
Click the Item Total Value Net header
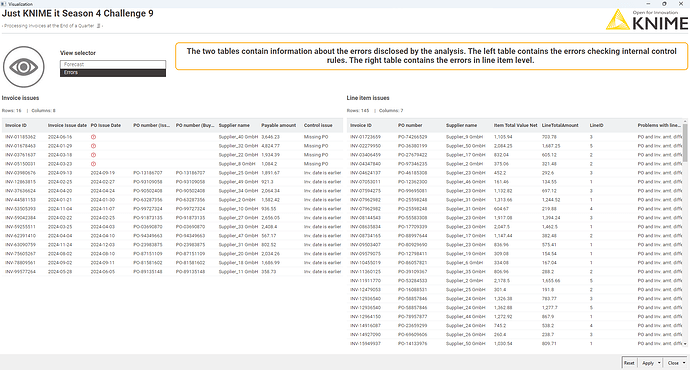point(516,125)
